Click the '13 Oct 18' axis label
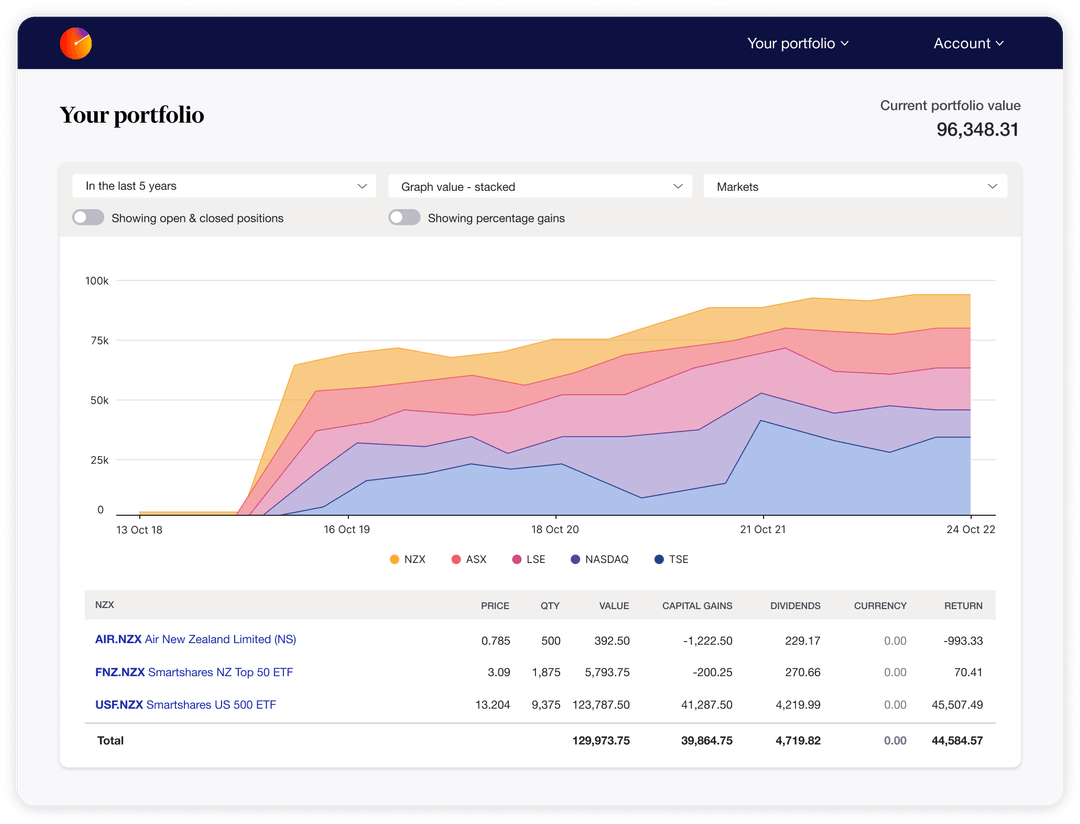Screen dimensions: 1080x824 [x=139, y=530]
